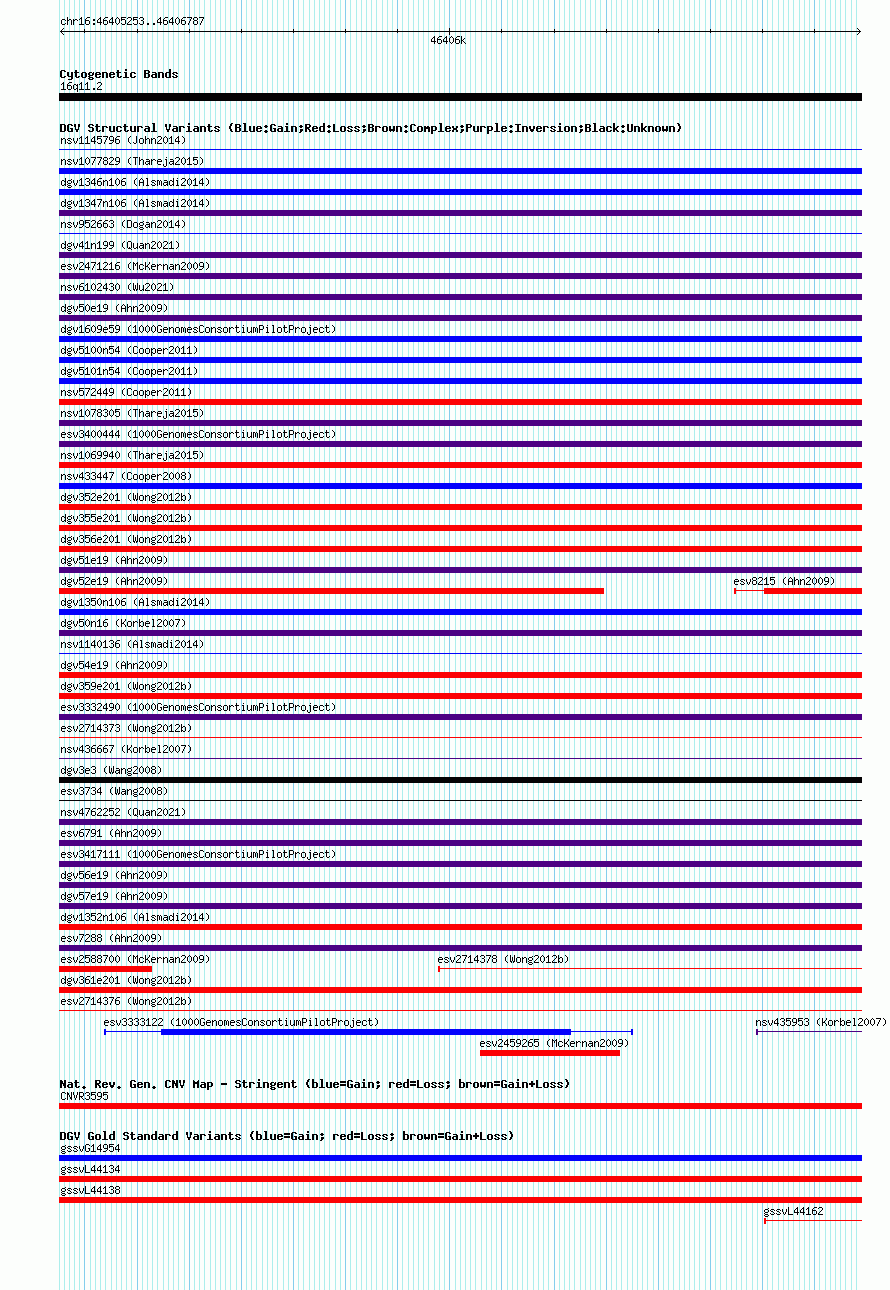Click the dgv54e19 (Ahn2009) label
The width and height of the screenshot is (890, 1290).
pyautogui.click(x=114, y=665)
